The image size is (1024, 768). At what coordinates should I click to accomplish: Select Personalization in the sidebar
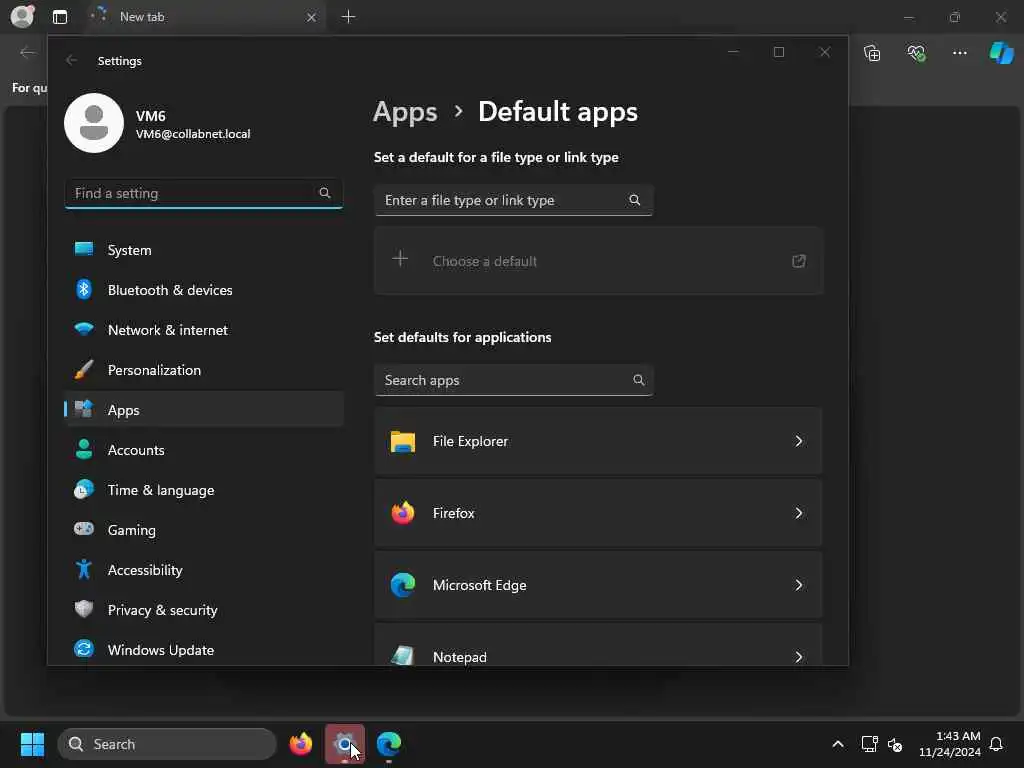[204, 370]
